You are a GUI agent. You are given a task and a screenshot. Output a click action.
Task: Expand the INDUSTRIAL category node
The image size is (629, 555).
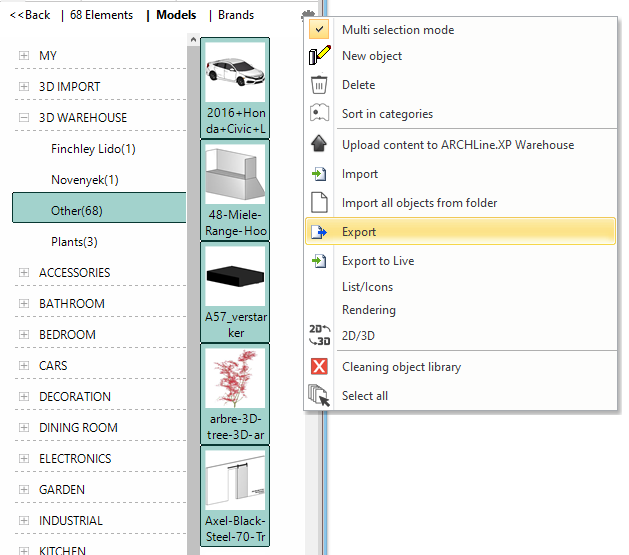[x=24, y=521]
